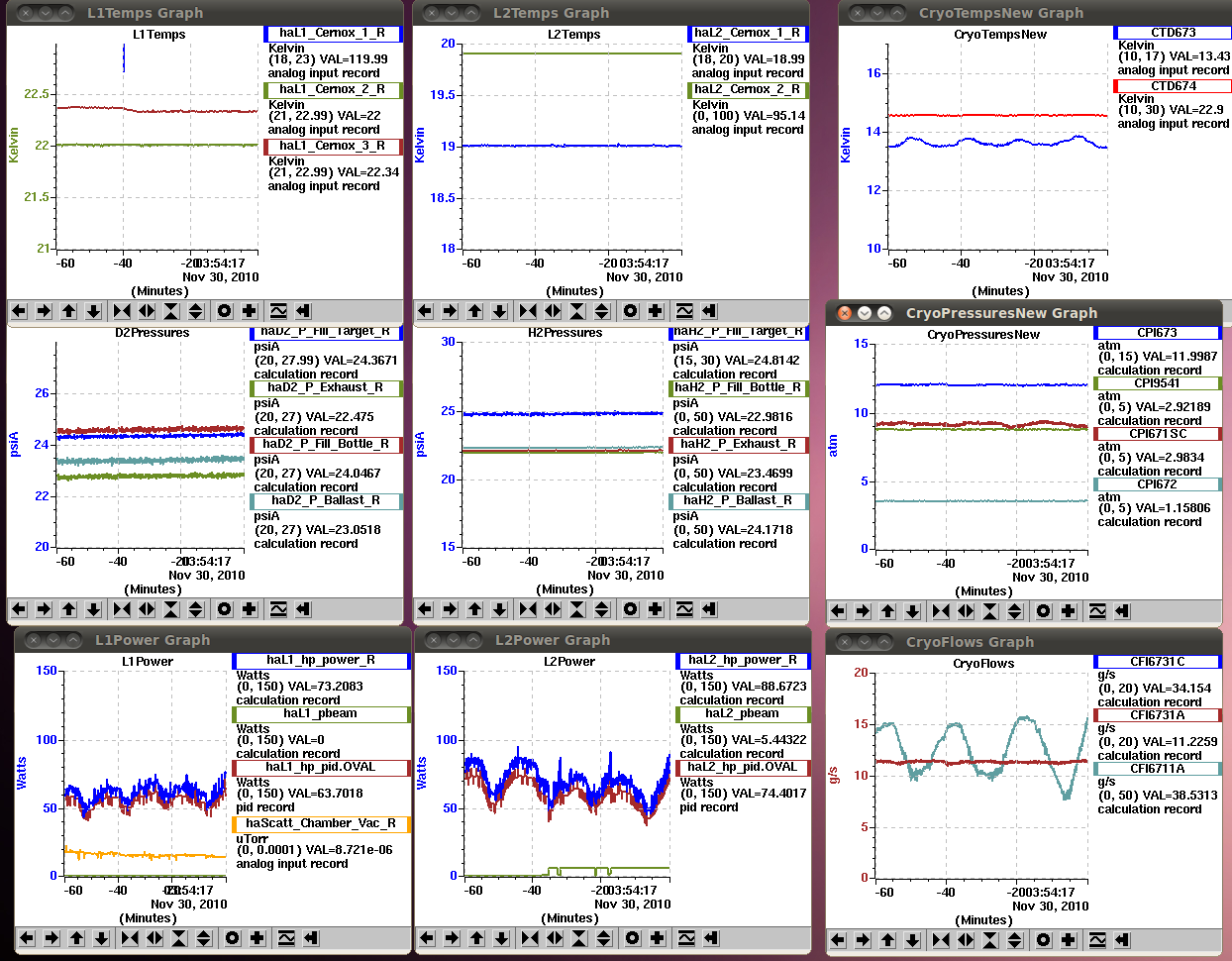Pan left arrow in L2Temps graph toolbar
The width and height of the screenshot is (1232, 961).
click(425, 311)
